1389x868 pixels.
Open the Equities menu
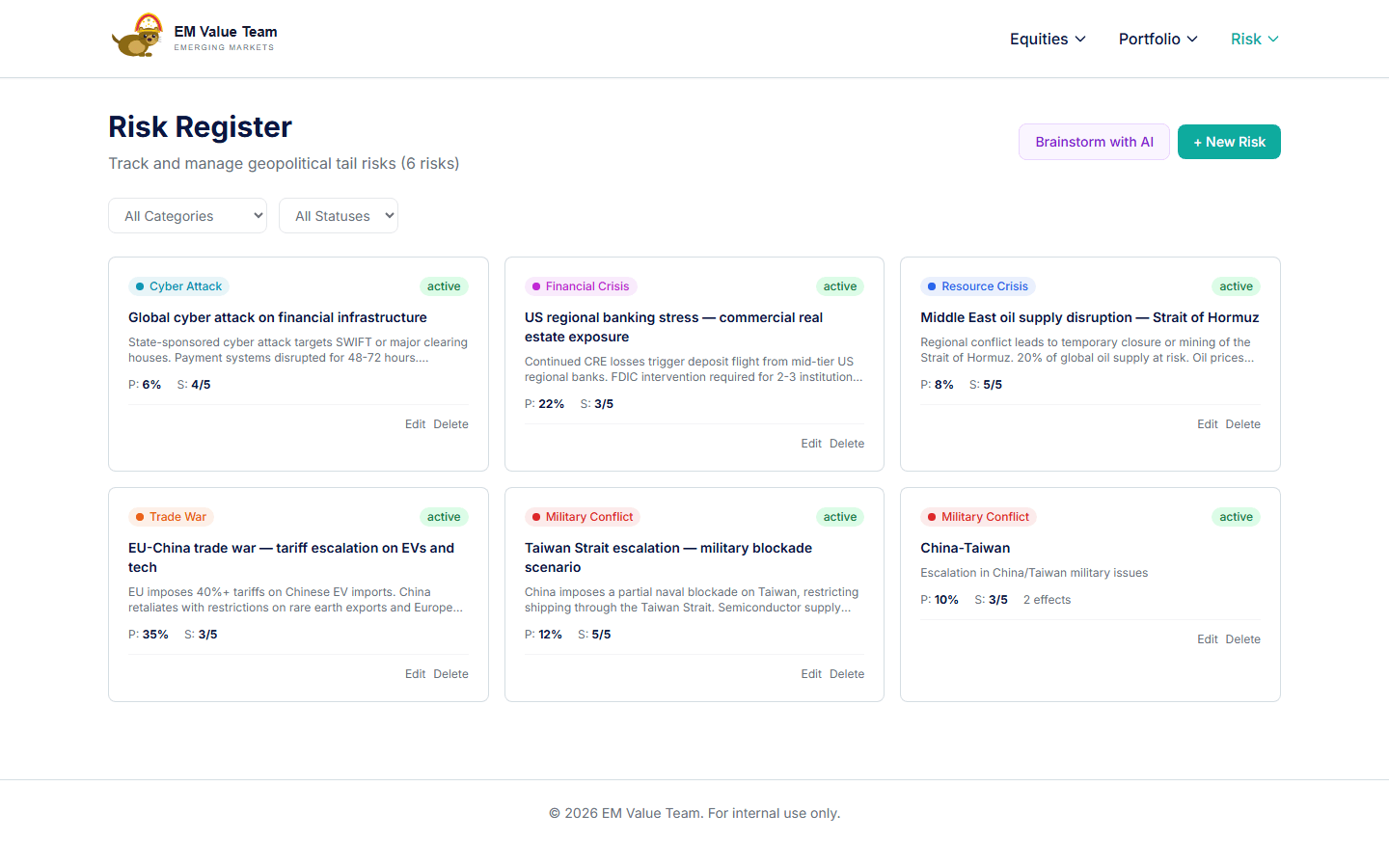1048,39
